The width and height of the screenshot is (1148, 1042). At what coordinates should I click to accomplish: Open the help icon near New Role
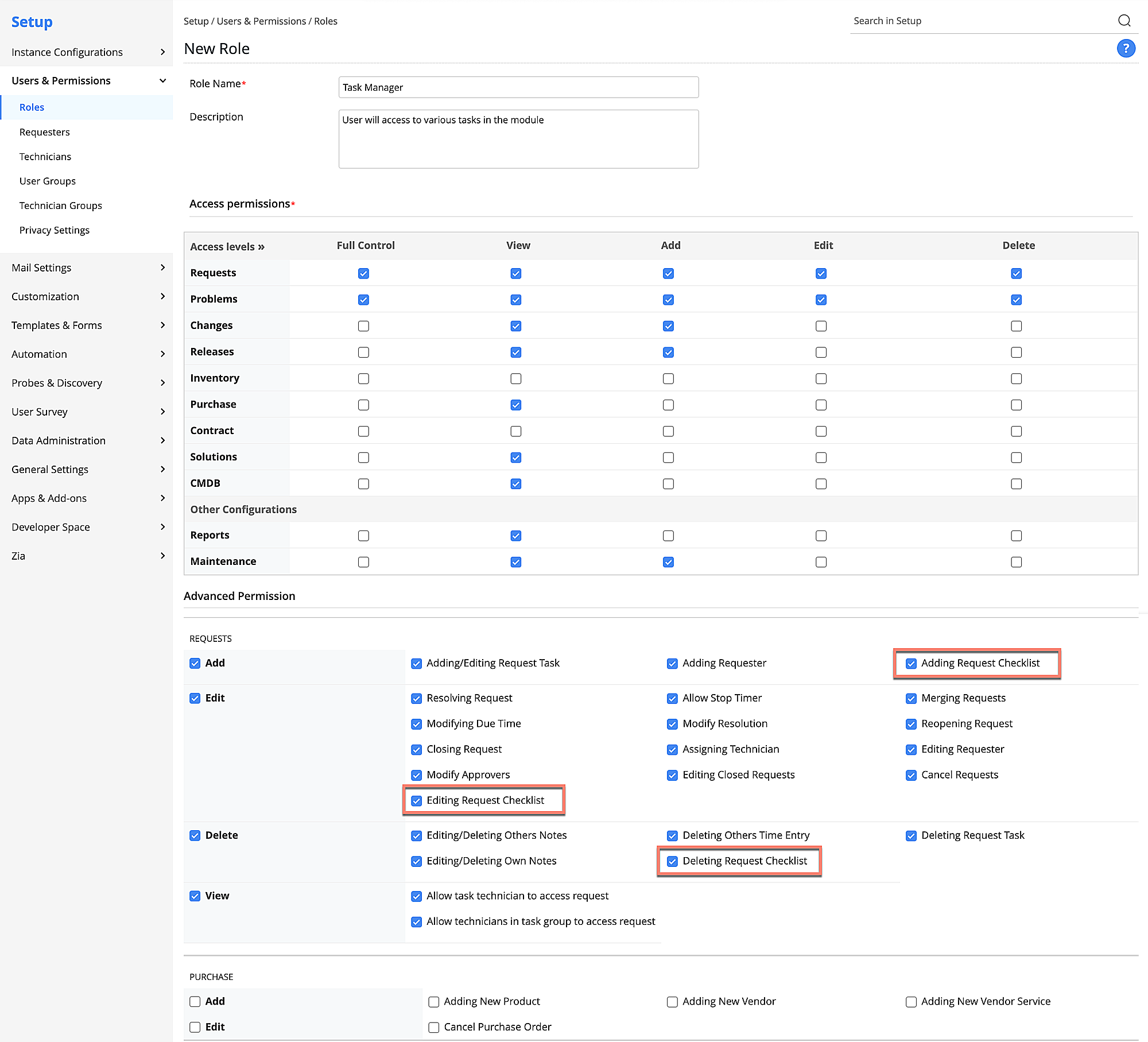tap(1126, 48)
